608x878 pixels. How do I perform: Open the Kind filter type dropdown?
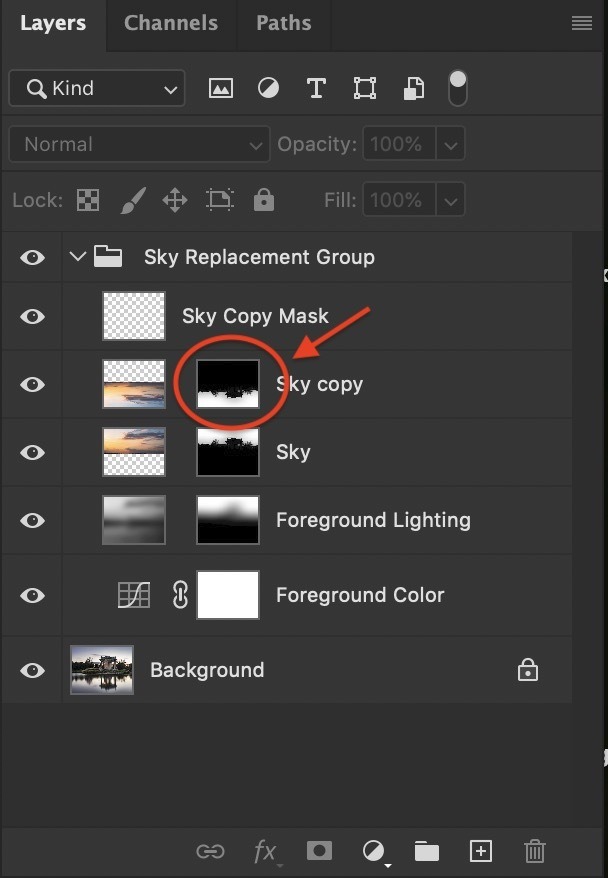[x=97, y=89]
